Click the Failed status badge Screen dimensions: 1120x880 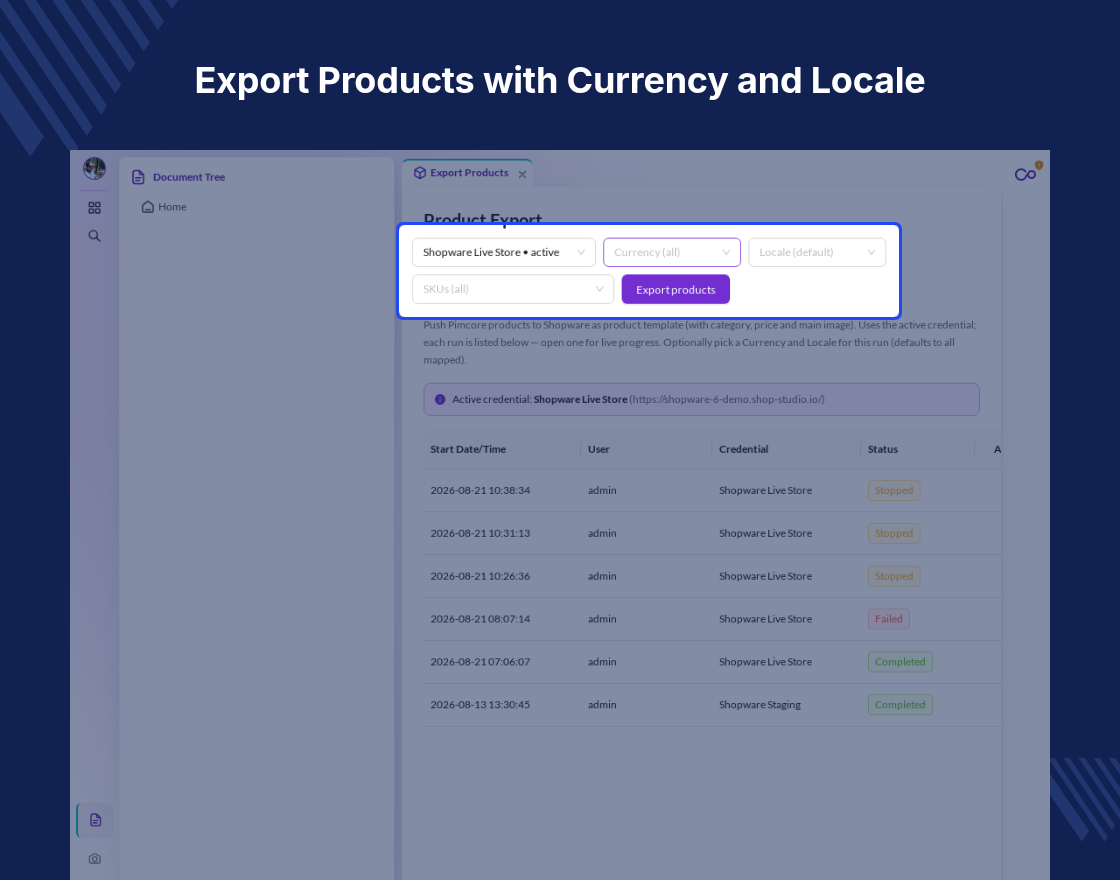pyautogui.click(x=889, y=619)
